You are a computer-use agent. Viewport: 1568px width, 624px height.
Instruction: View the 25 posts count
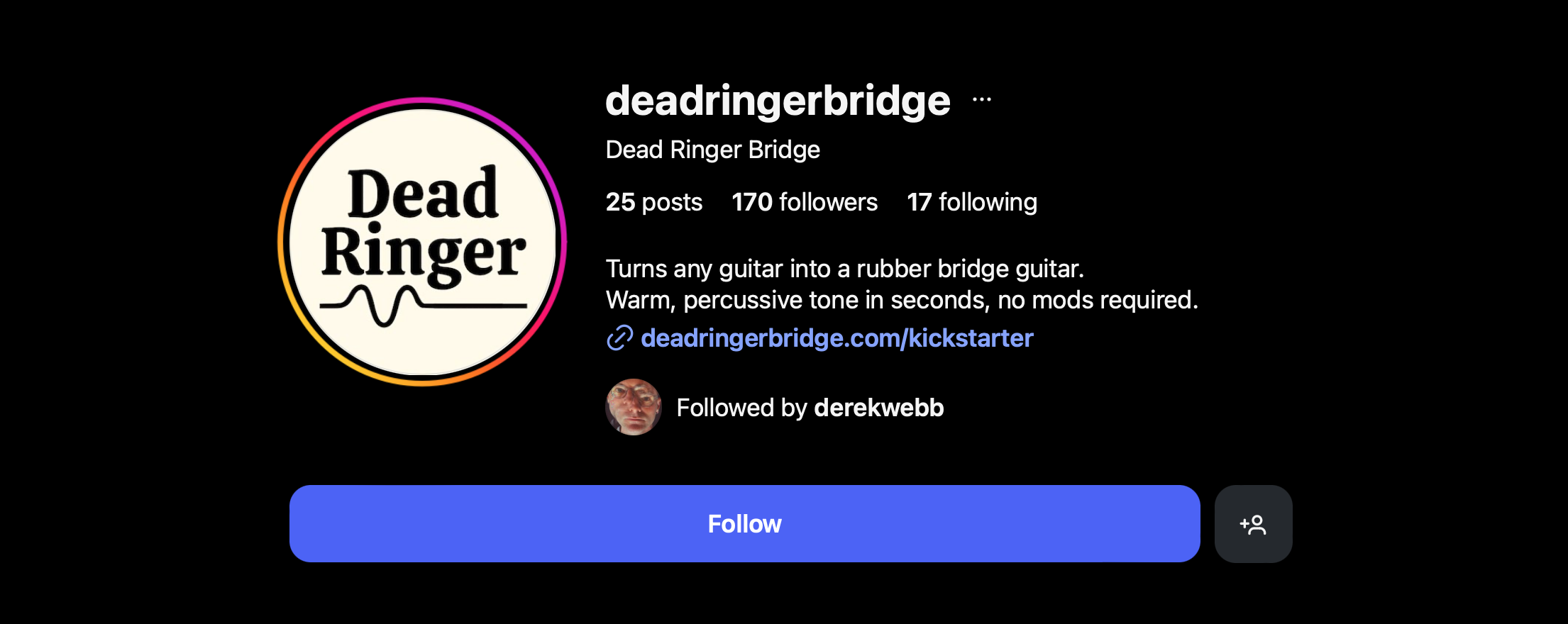point(654,202)
